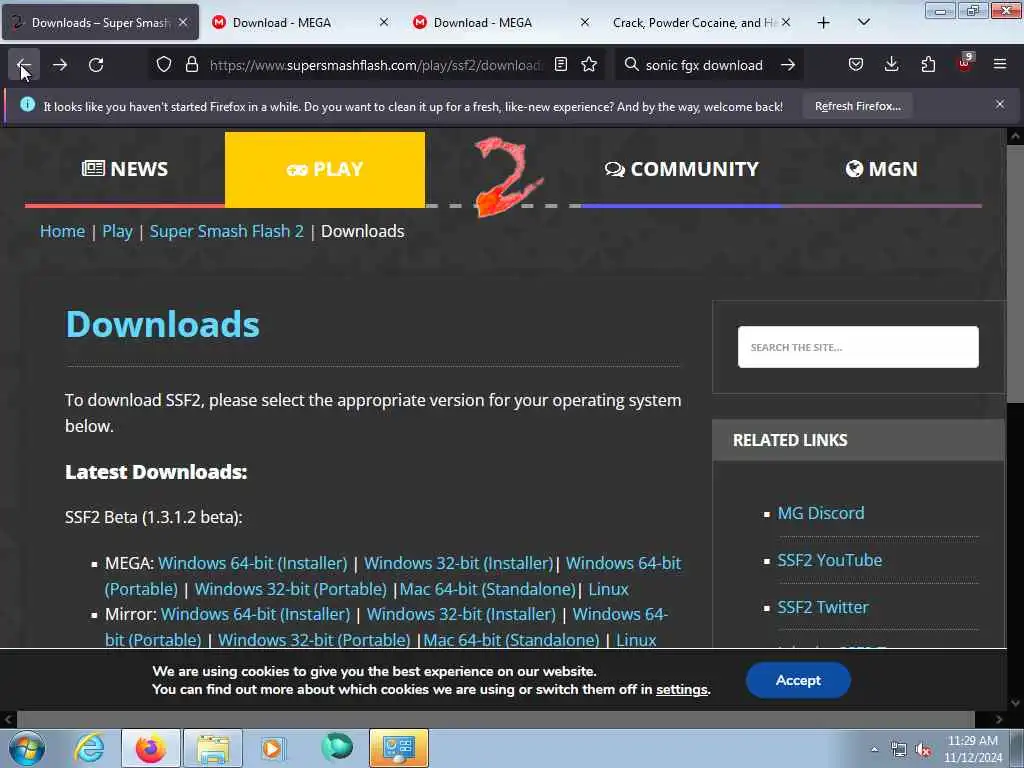Image resolution: width=1024 pixels, height=768 pixels.
Task: Click the horizontal scrollbar track
Action: (495, 719)
